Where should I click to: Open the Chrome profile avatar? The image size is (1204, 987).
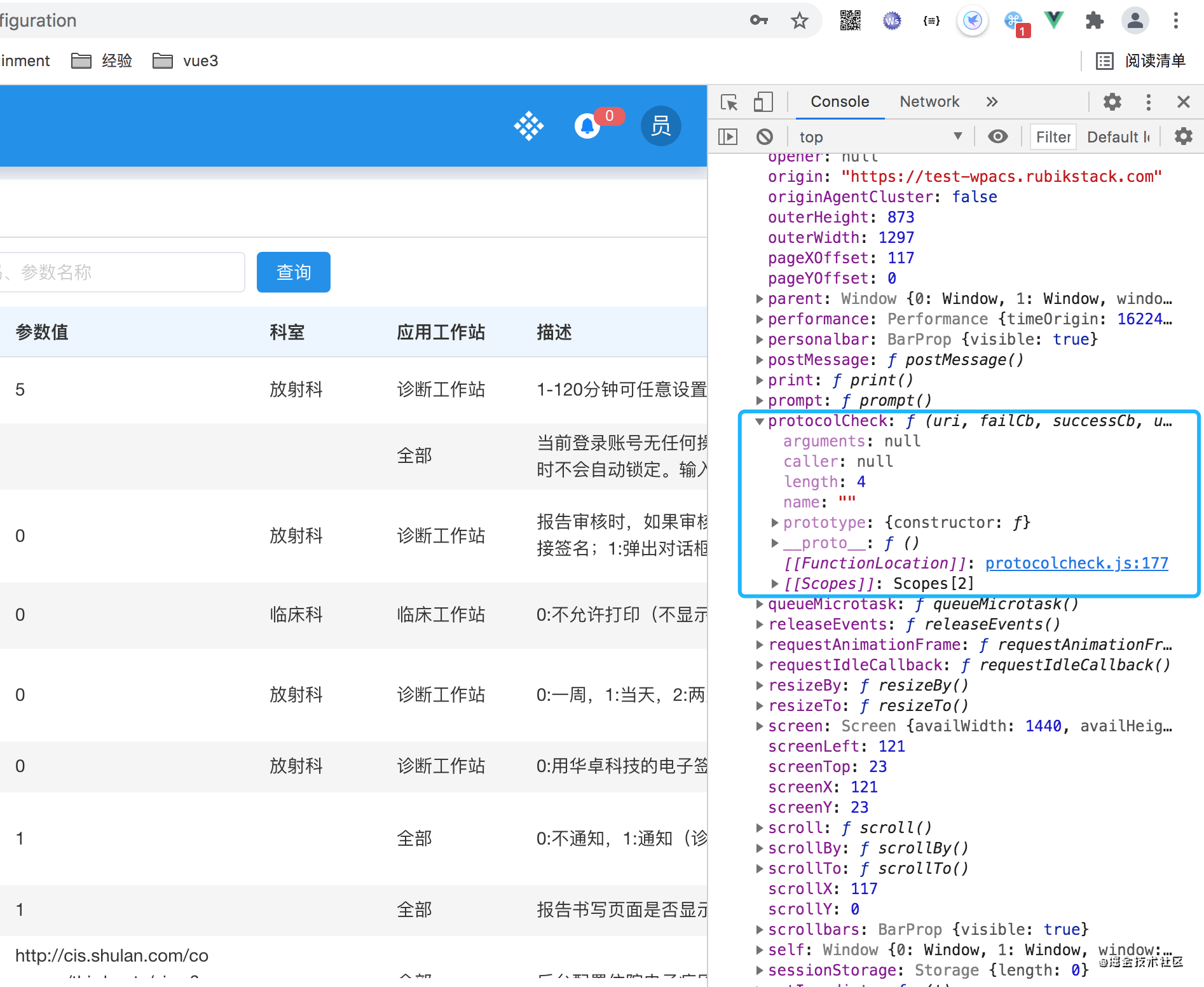[x=1135, y=20]
